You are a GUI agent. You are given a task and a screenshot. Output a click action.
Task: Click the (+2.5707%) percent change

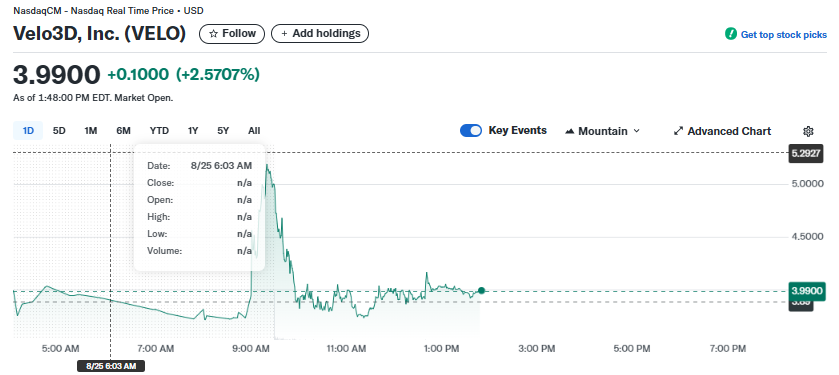click(x=218, y=75)
